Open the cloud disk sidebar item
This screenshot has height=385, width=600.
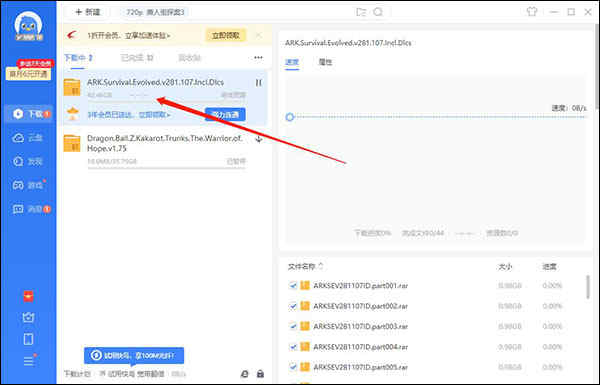point(28,138)
